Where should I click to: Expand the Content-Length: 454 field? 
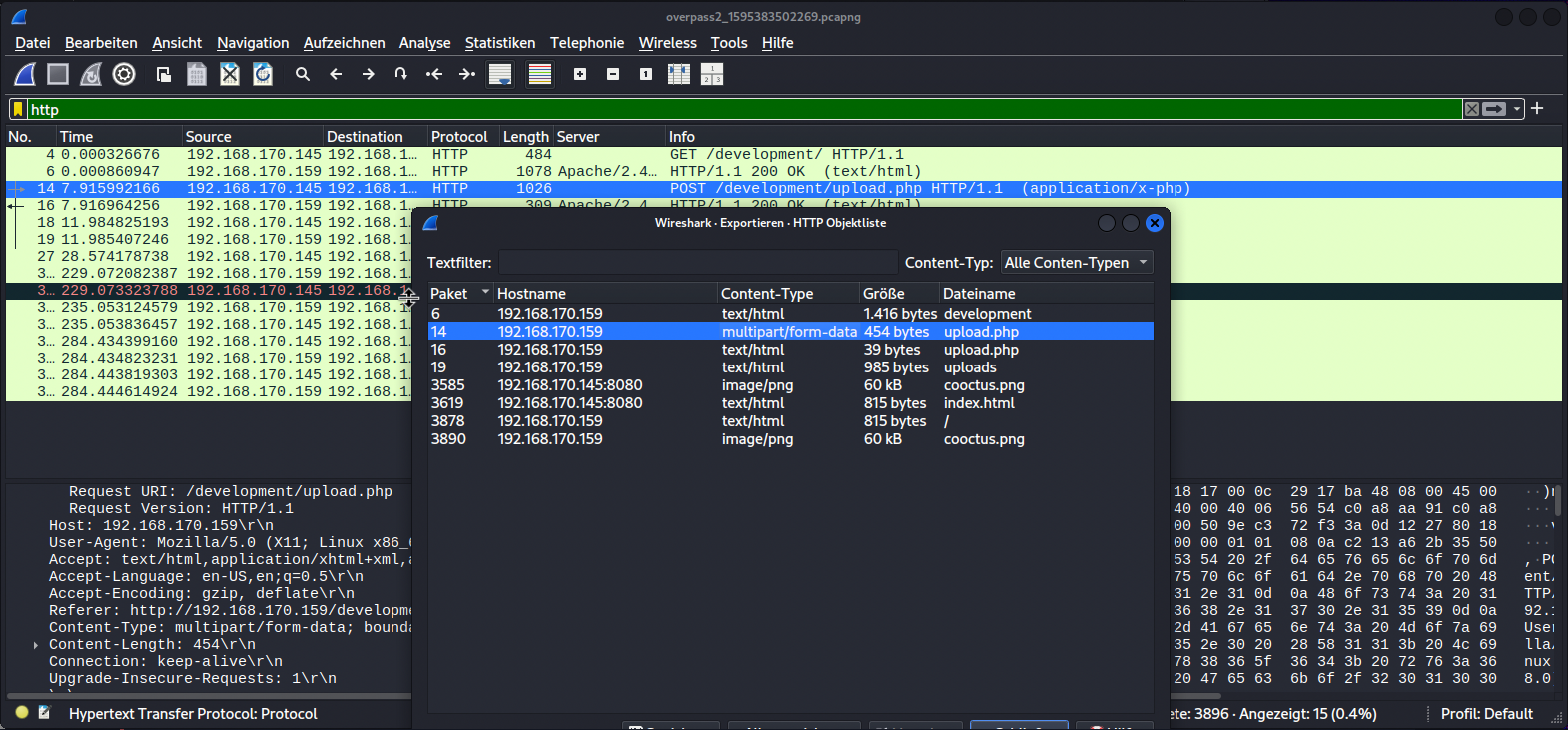pyautogui.click(x=36, y=645)
